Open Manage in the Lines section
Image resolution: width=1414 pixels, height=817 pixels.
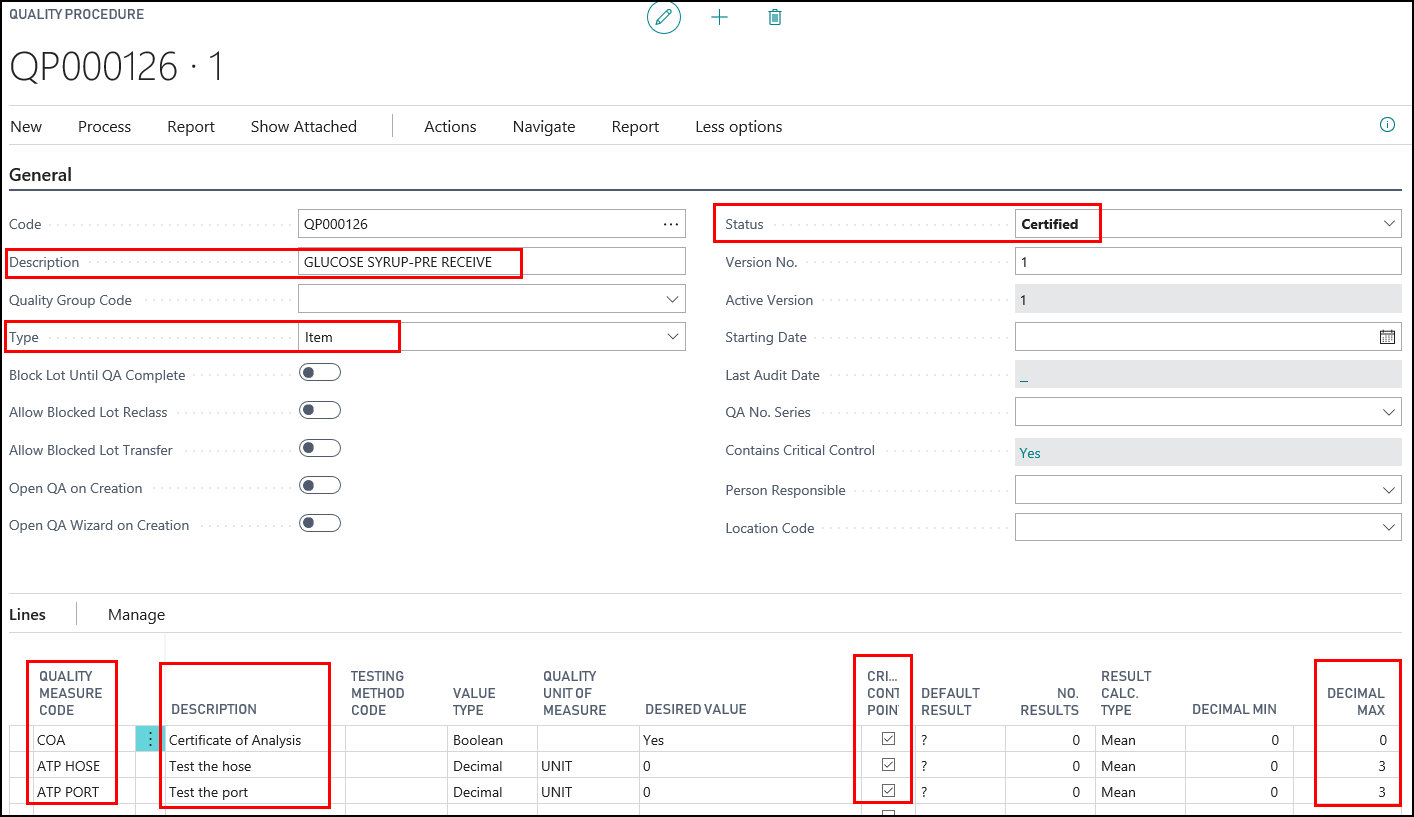click(136, 615)
